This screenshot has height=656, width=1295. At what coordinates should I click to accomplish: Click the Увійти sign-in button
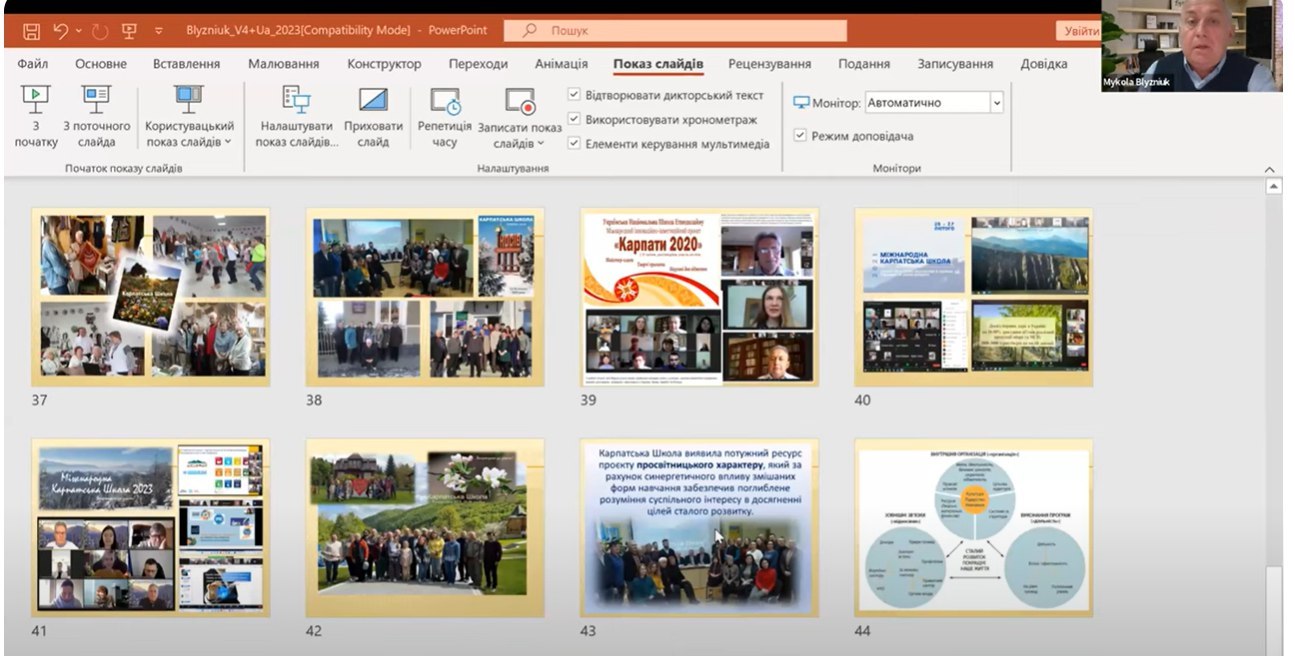coord(1080,31)
